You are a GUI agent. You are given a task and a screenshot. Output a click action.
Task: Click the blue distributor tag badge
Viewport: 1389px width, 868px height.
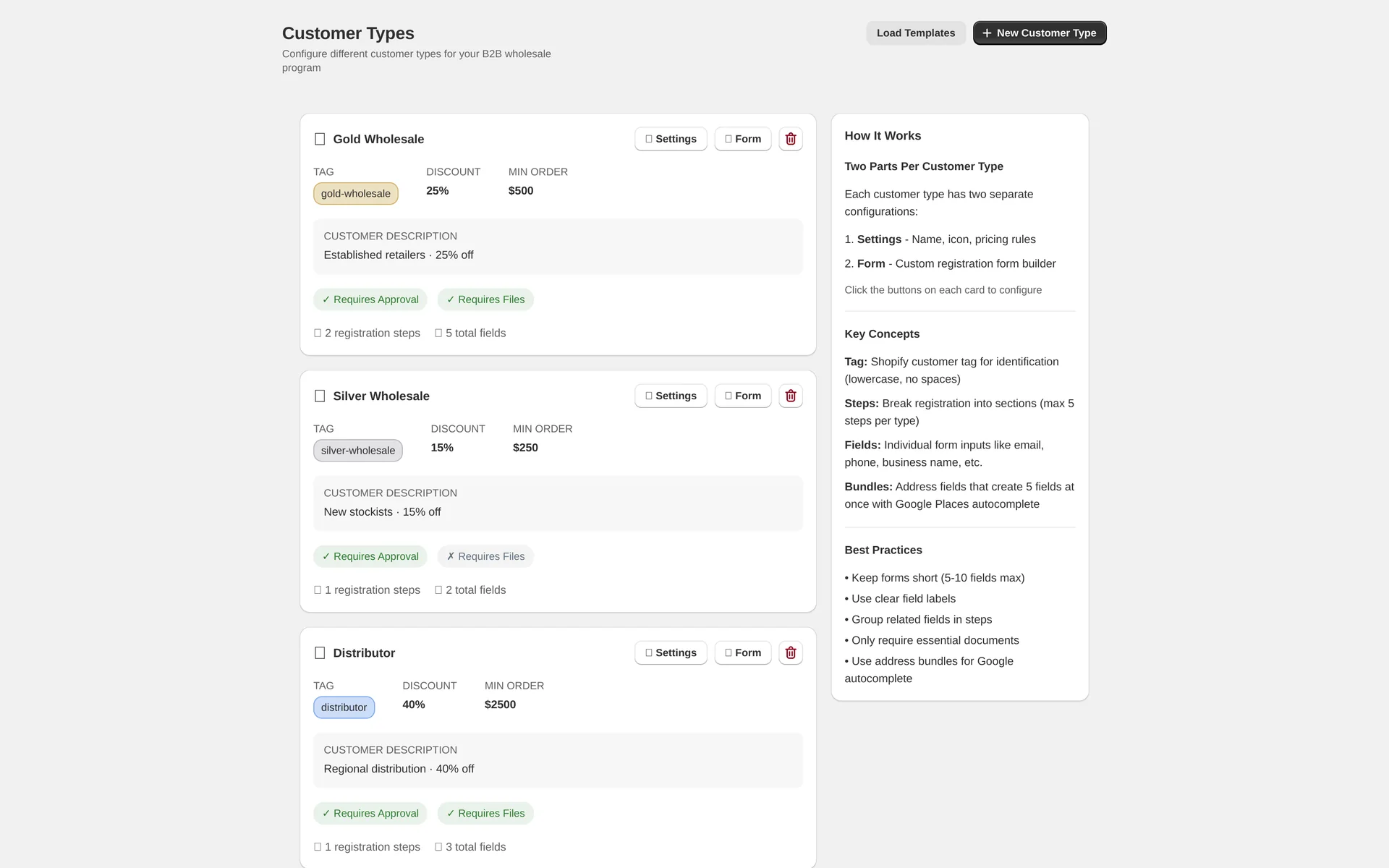click(x=344, y=707)
